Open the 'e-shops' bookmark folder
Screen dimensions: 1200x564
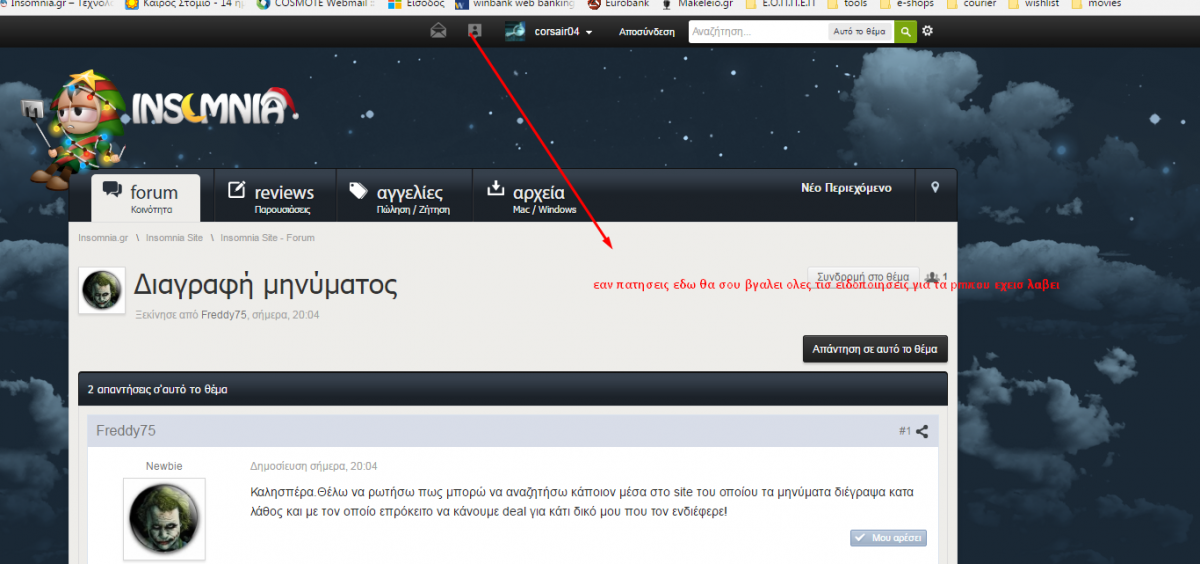pyautogui.click(x=905, y=4)
